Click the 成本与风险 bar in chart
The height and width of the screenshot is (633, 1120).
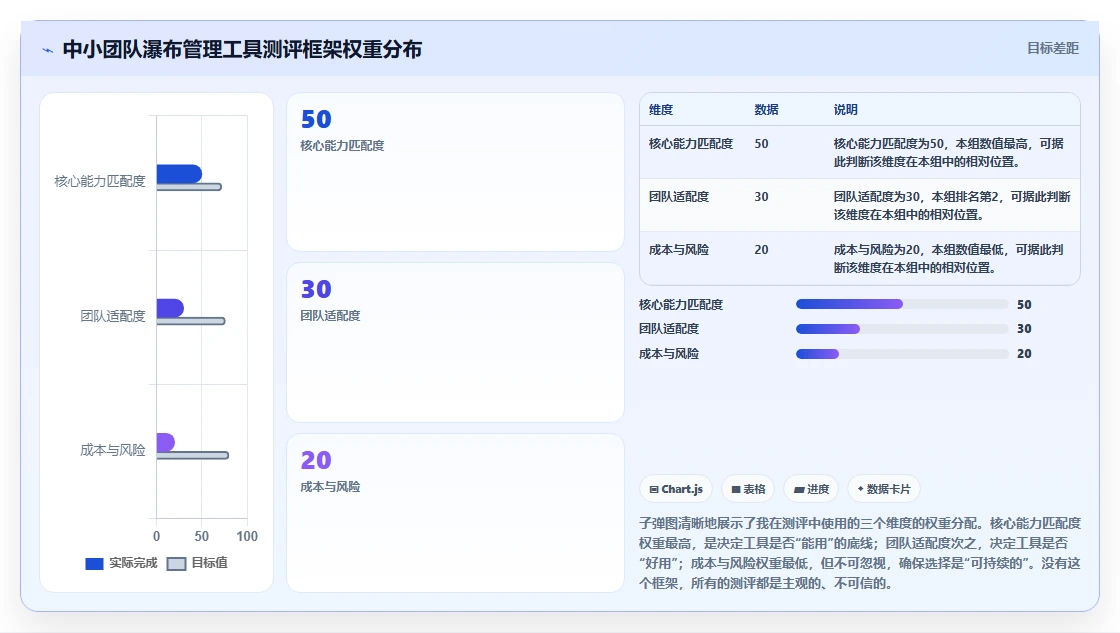(x=166, y=442)
